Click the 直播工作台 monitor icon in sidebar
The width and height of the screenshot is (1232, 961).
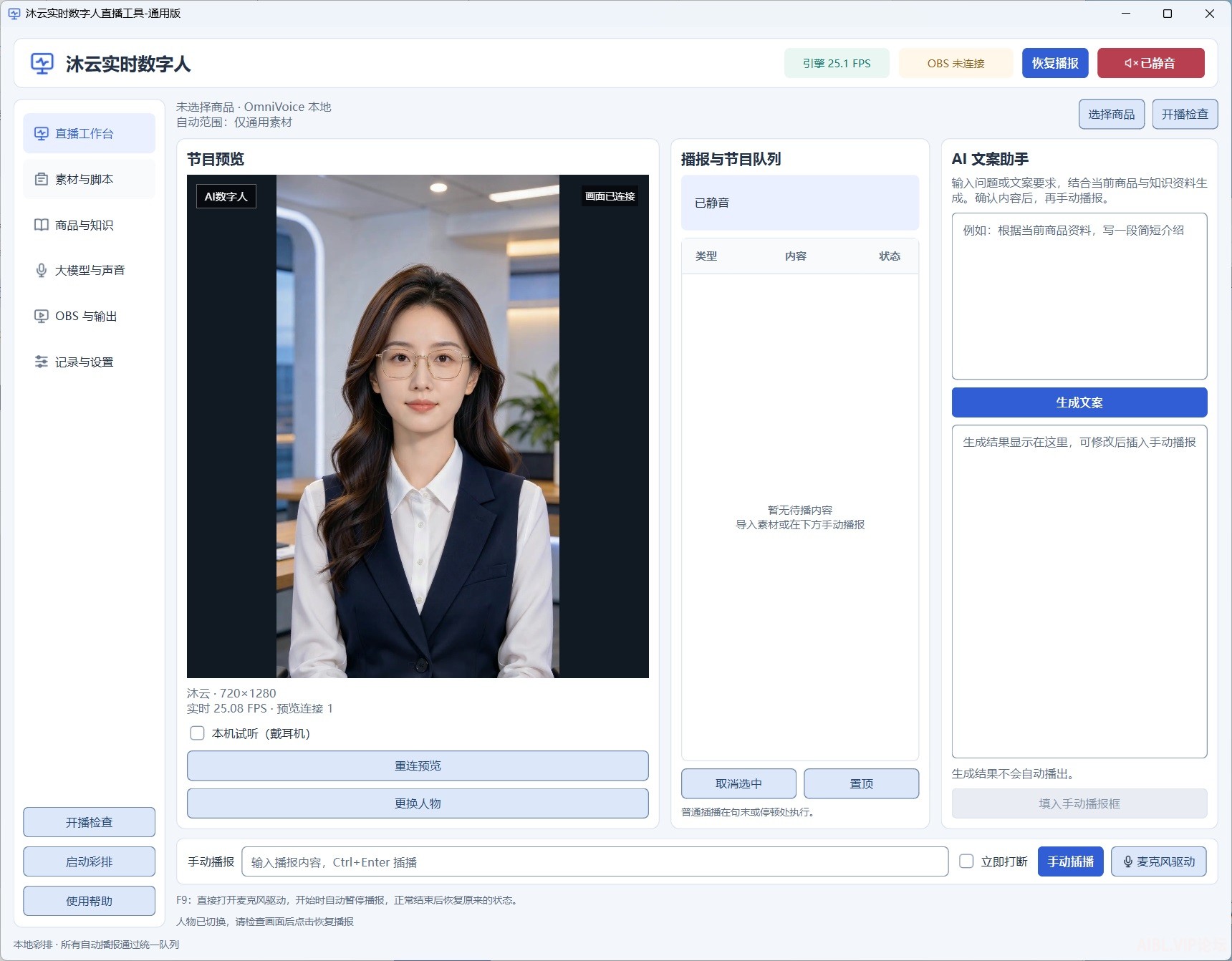click(x=42, y=133)
